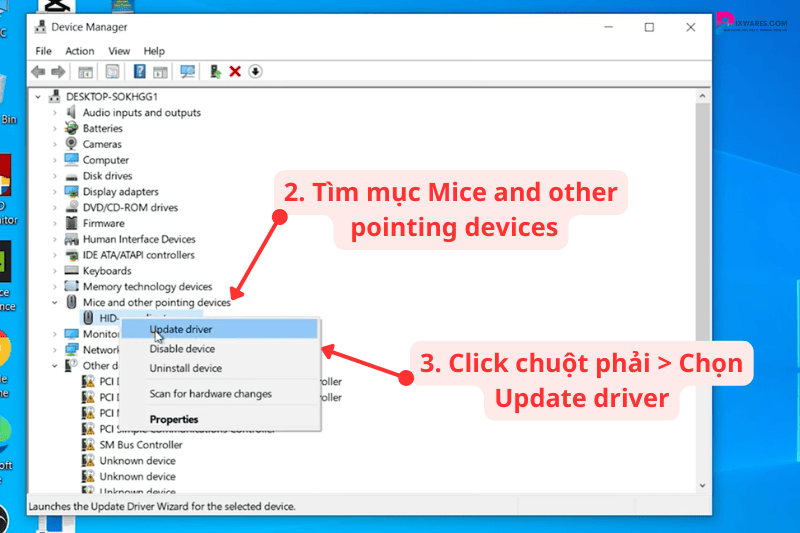Expand the Keyboards category arrow
The image size is (800, 533).
coord(55,271)
